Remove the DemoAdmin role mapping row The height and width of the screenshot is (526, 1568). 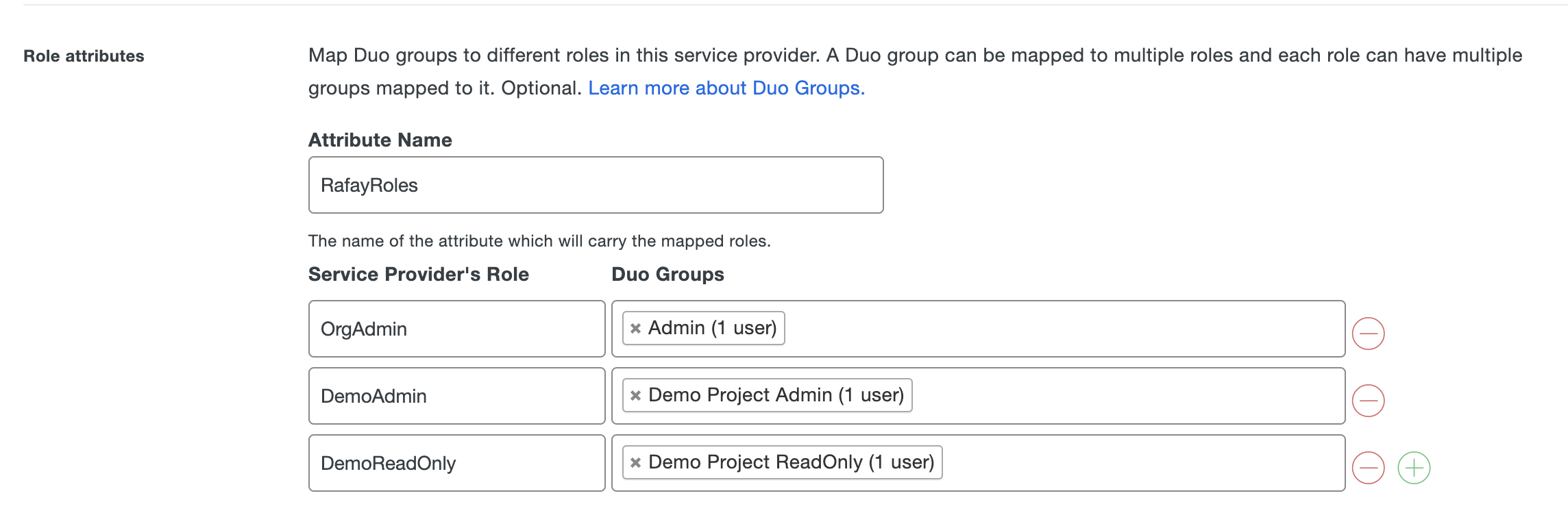point(1368,401)
